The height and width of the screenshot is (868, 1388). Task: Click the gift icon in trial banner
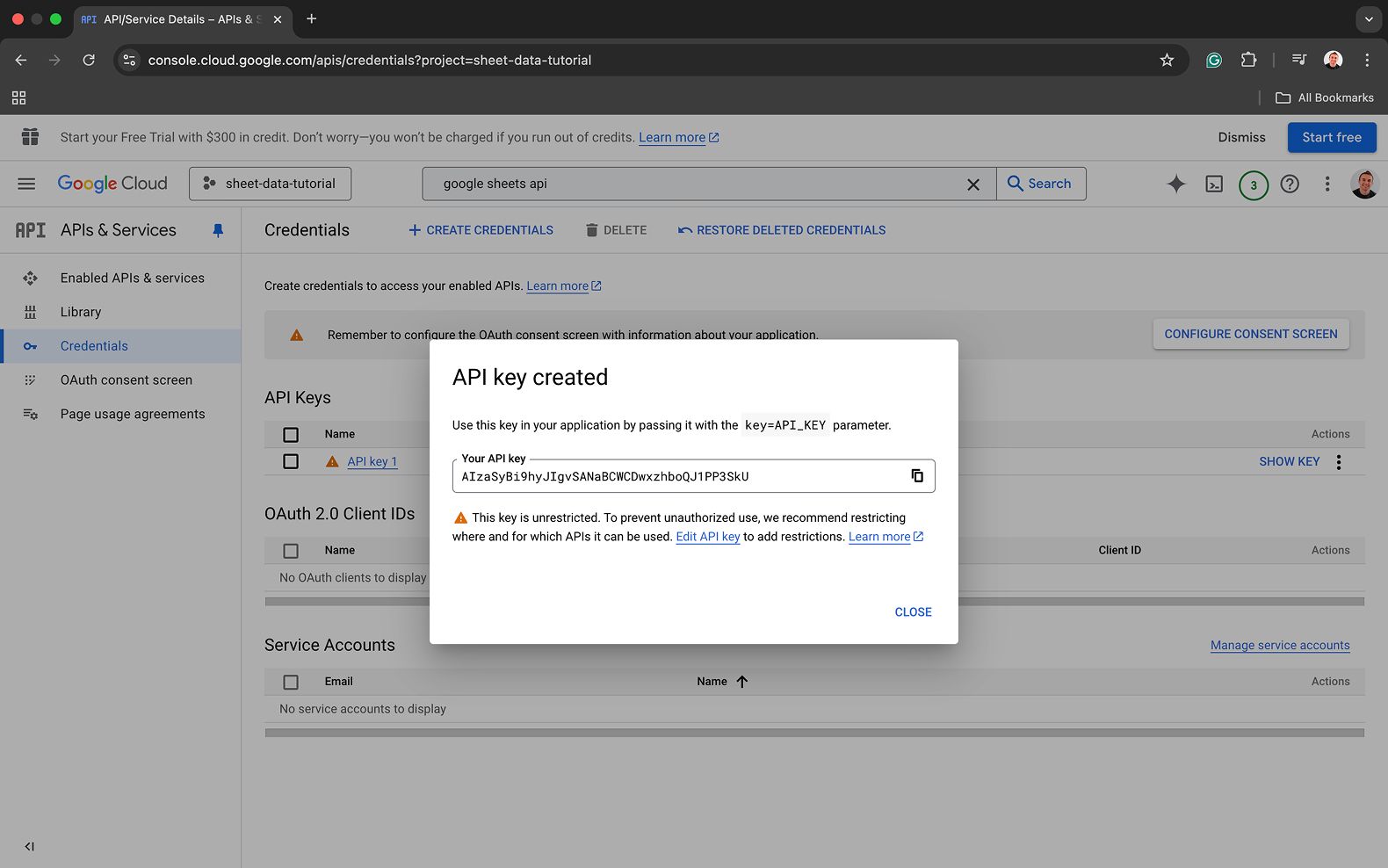click(x=30, y=137)
